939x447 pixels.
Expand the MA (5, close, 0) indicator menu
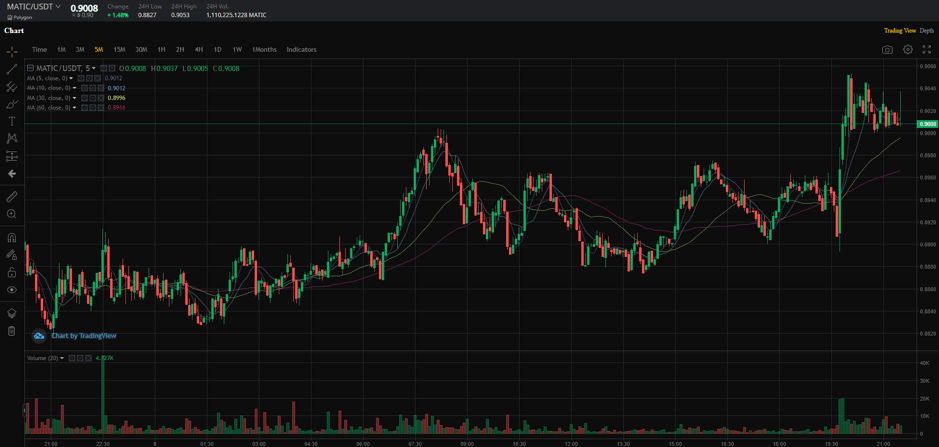pyautogui.click(x=75, y=78)
